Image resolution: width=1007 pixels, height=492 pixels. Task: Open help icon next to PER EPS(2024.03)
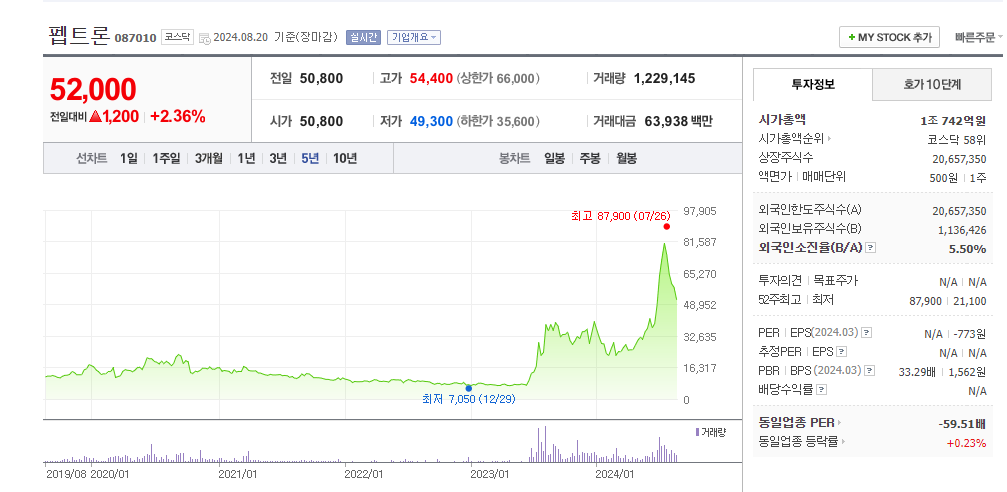866,333
